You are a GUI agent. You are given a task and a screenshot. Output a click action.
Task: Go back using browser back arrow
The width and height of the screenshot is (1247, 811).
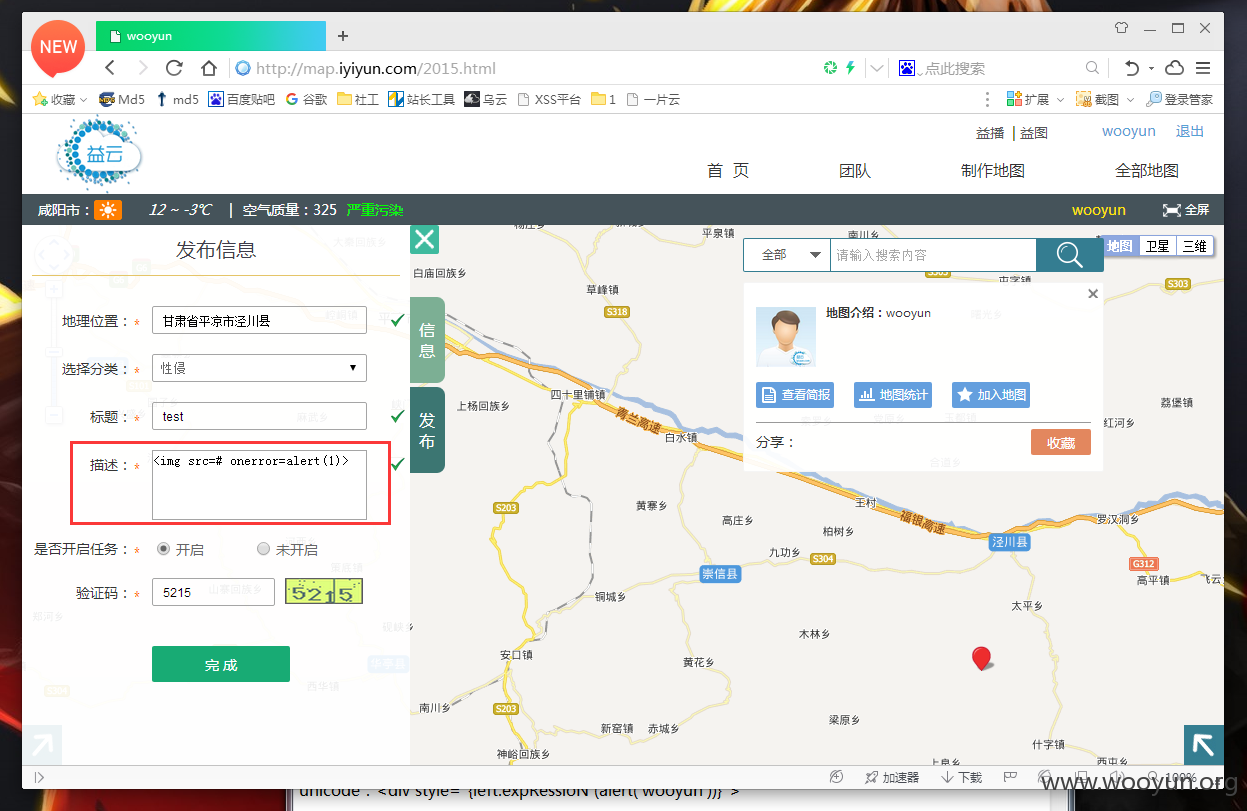tap(110, 68)
